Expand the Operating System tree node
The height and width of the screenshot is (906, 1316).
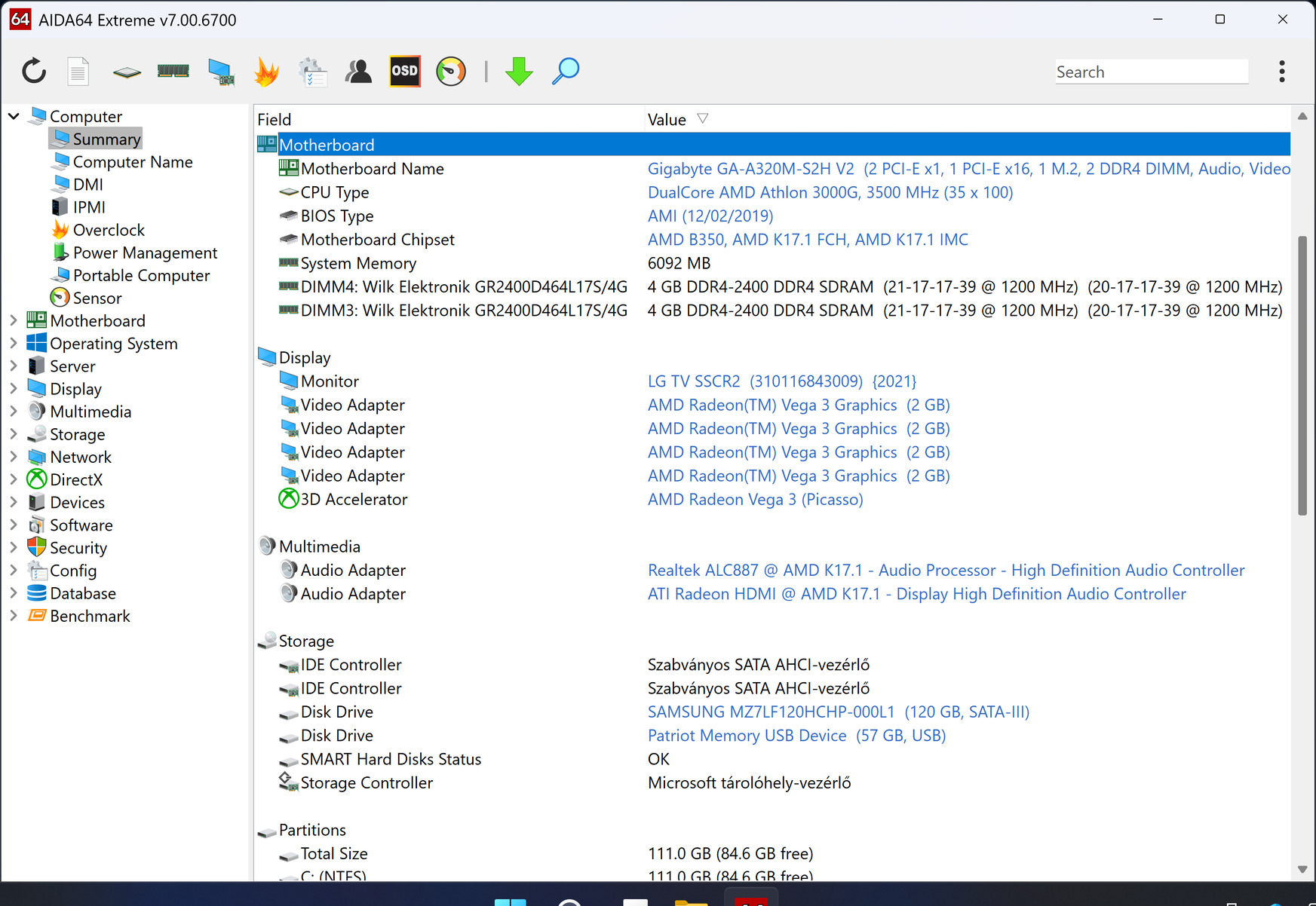(14, 343)
